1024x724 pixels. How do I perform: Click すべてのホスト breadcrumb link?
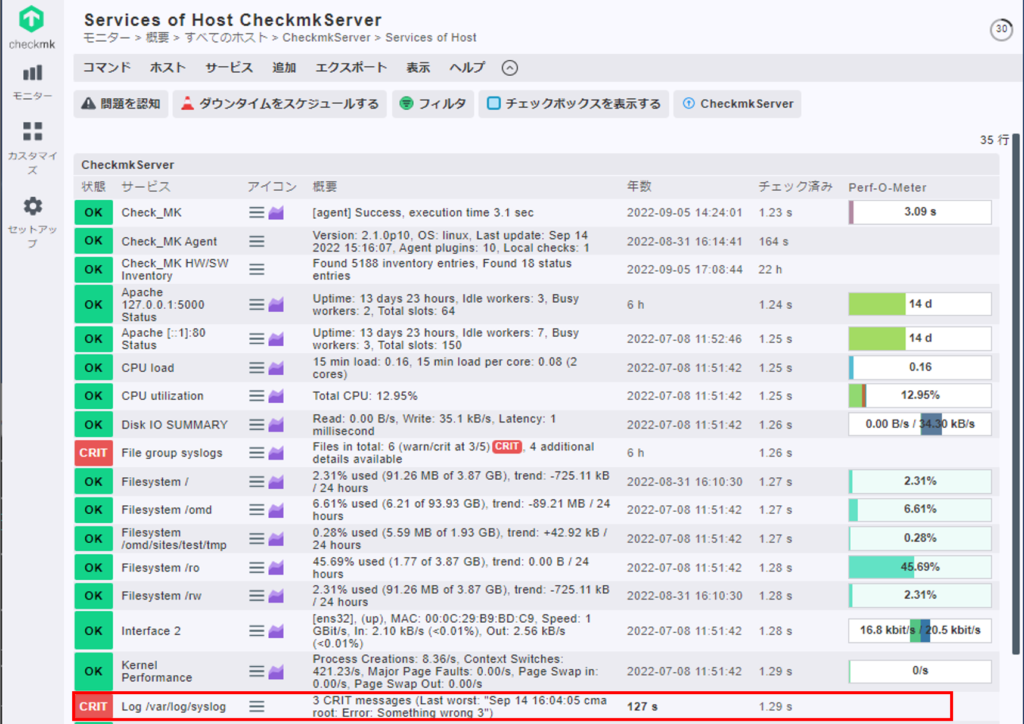[x=226, y=38]
